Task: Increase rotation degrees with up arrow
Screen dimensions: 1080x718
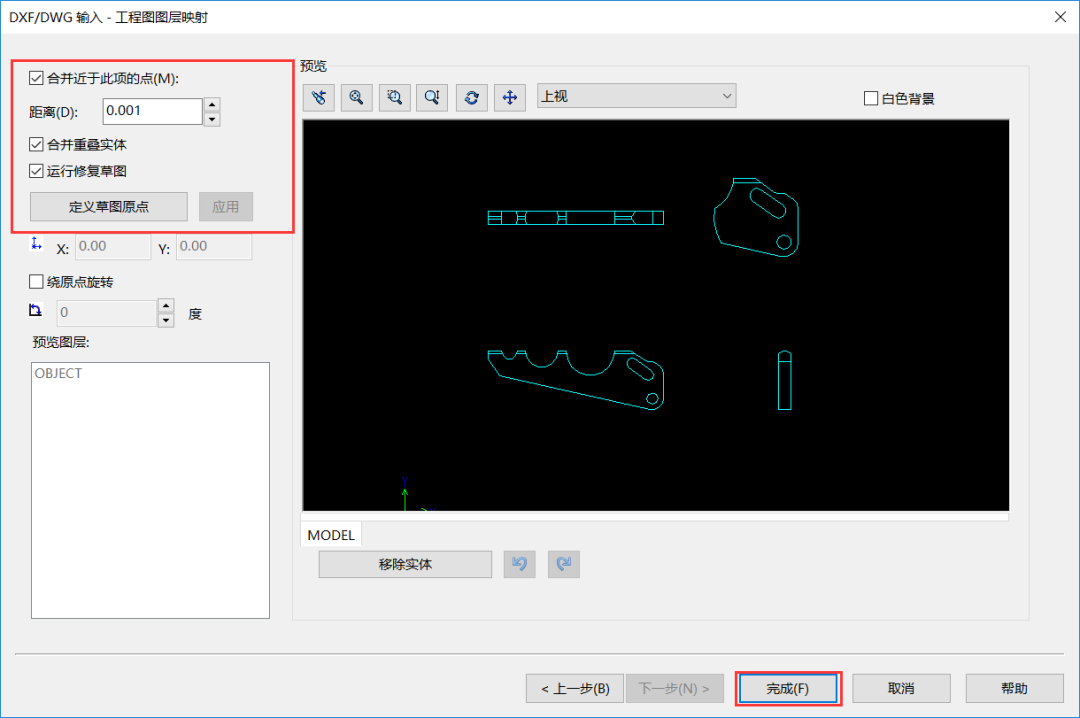Action: pos(166,305)
